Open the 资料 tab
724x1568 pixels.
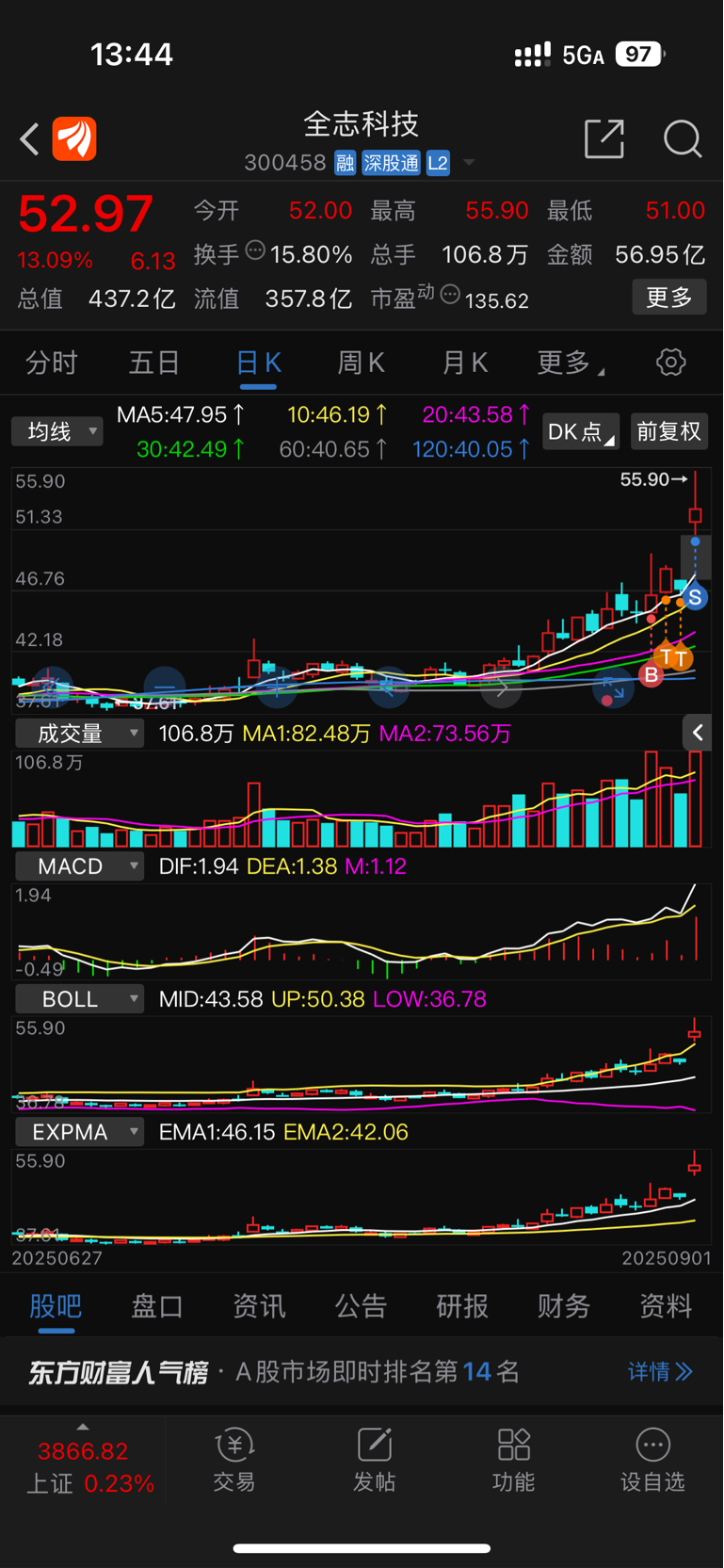pos(666,1306)
